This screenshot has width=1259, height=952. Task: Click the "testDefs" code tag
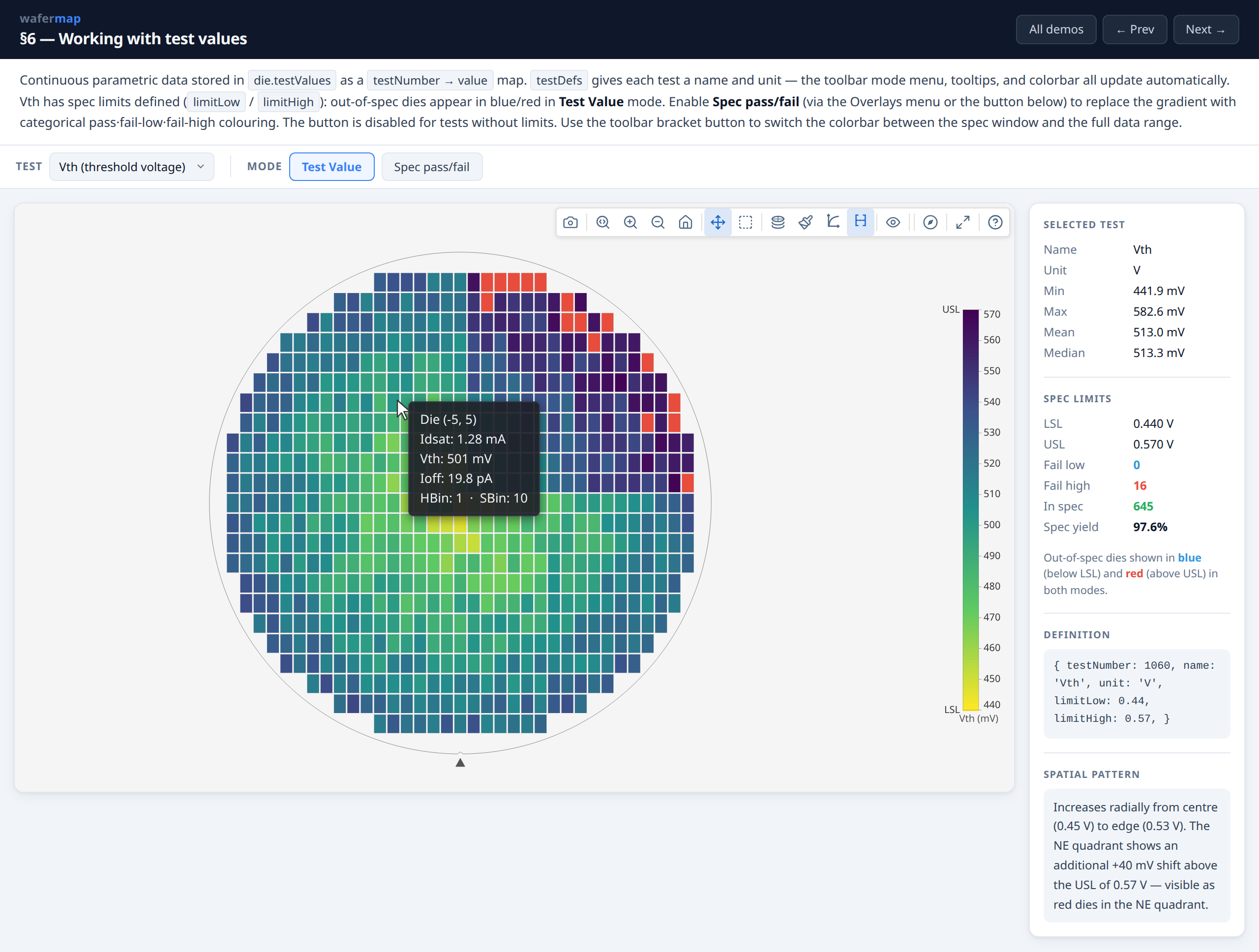[559, 80]
